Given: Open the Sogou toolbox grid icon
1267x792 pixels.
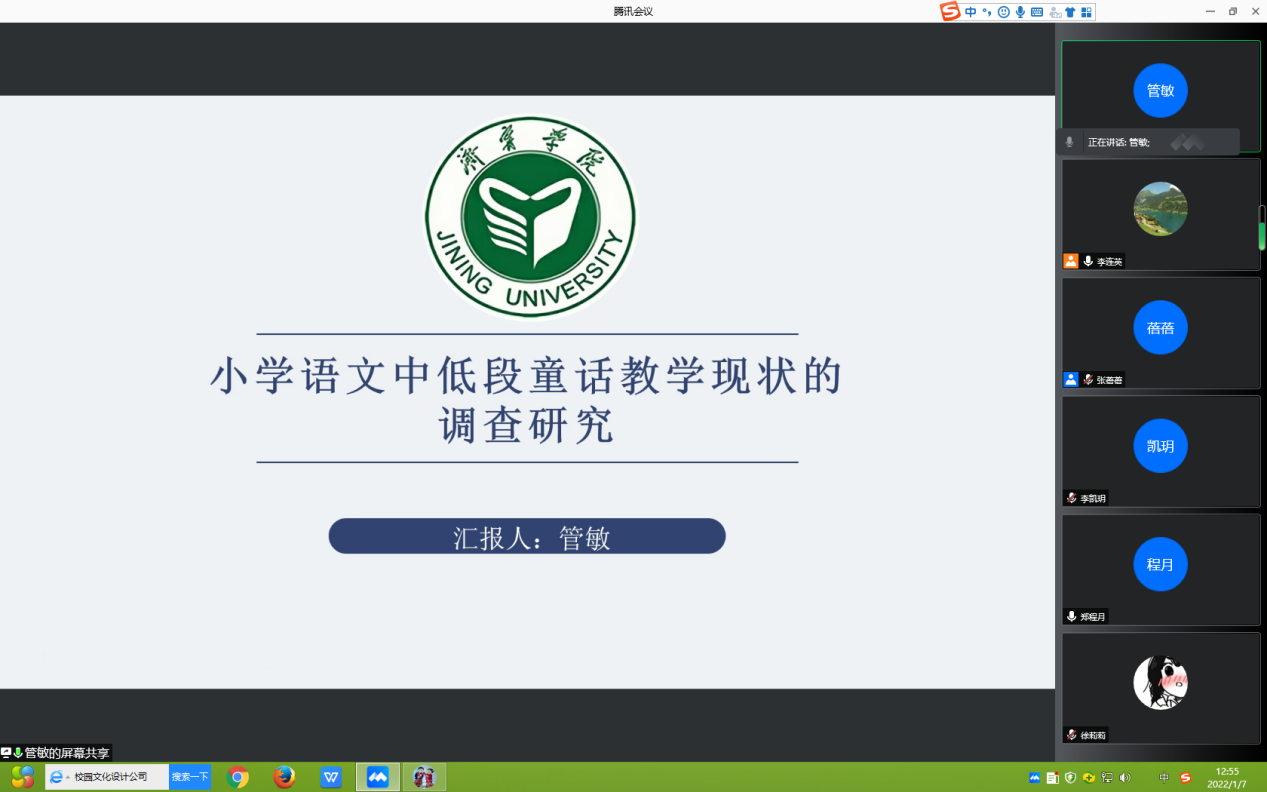Looking at the screenshot, I should (x=1086, y=12).
